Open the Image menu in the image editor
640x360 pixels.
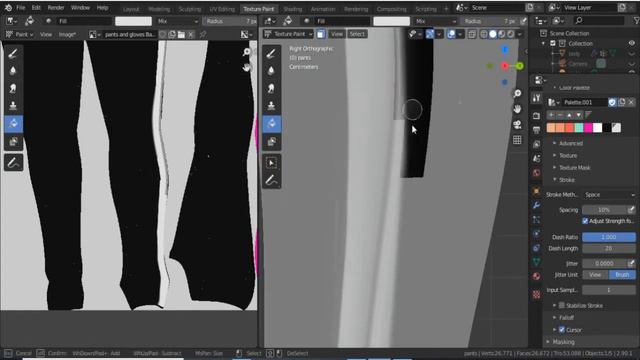coord(67,35)
